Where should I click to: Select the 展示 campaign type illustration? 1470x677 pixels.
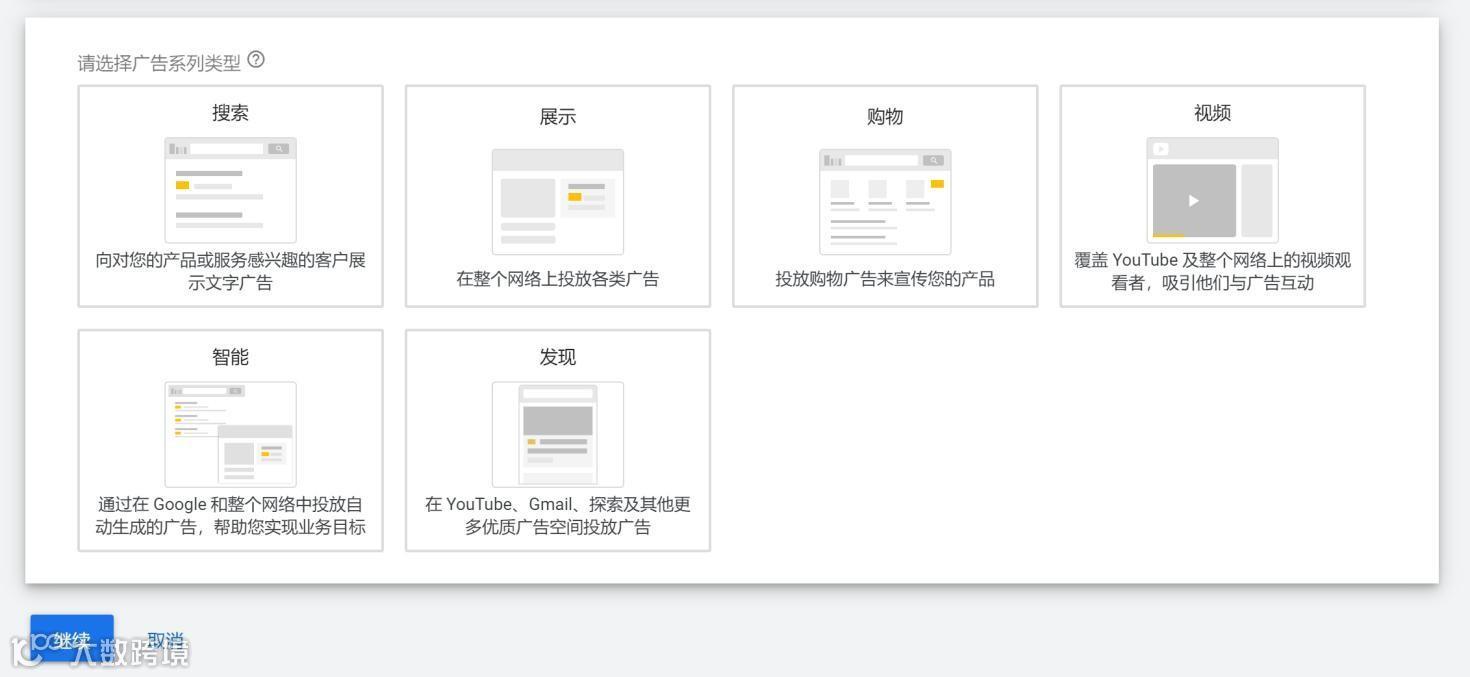[x=558, y=202]
